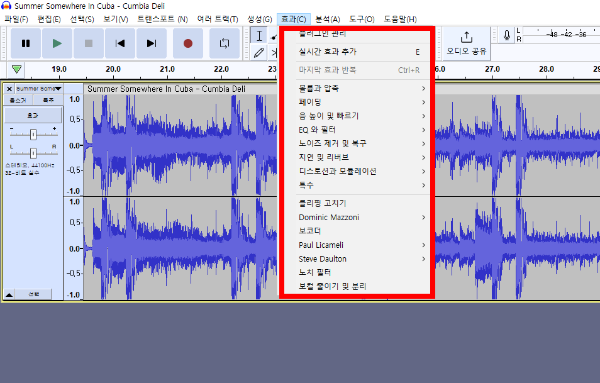Skip to the start of the project

coord(120,43)
